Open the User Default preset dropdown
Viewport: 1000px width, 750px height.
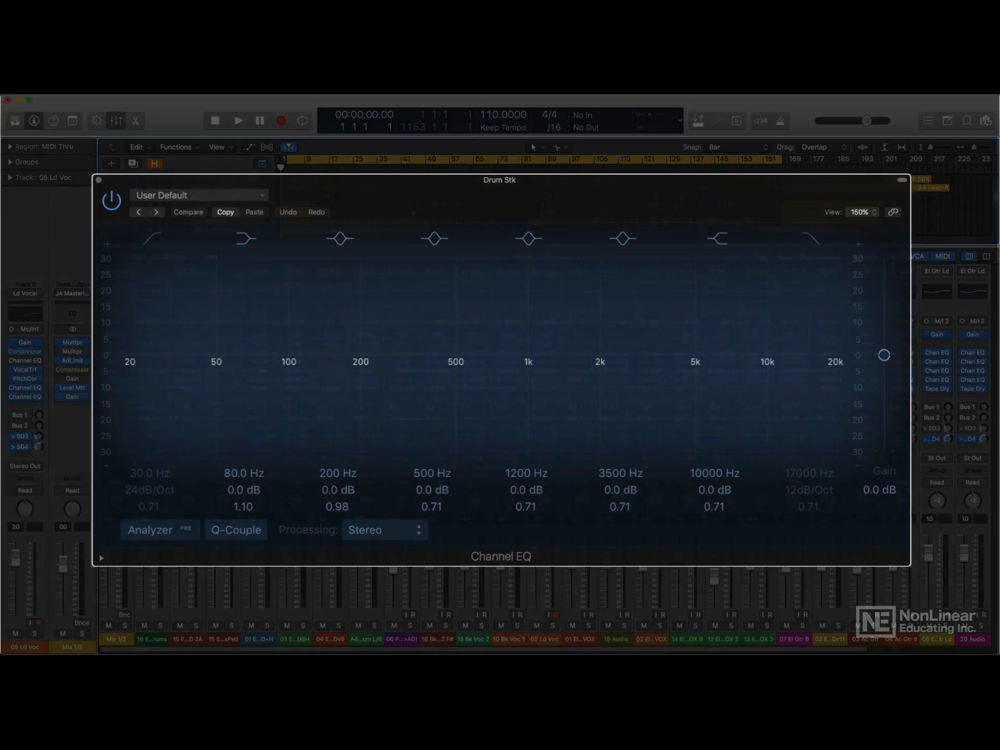pyautogui.click(x=200, y=195)
